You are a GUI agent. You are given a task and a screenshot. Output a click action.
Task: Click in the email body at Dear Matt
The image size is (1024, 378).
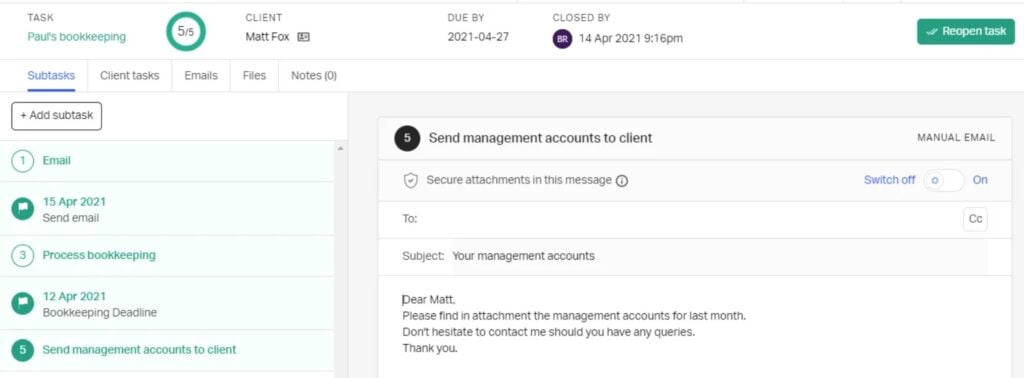429,300
